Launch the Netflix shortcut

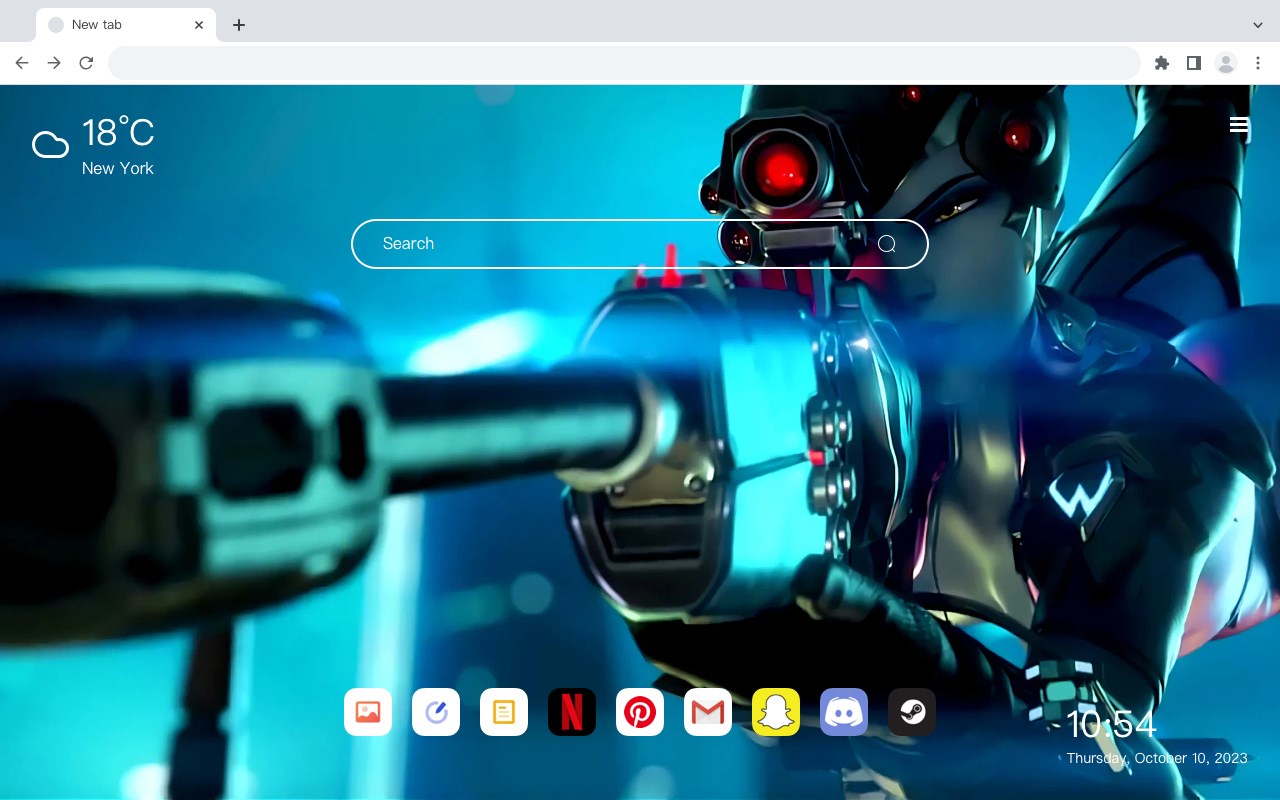coord(572,712)
